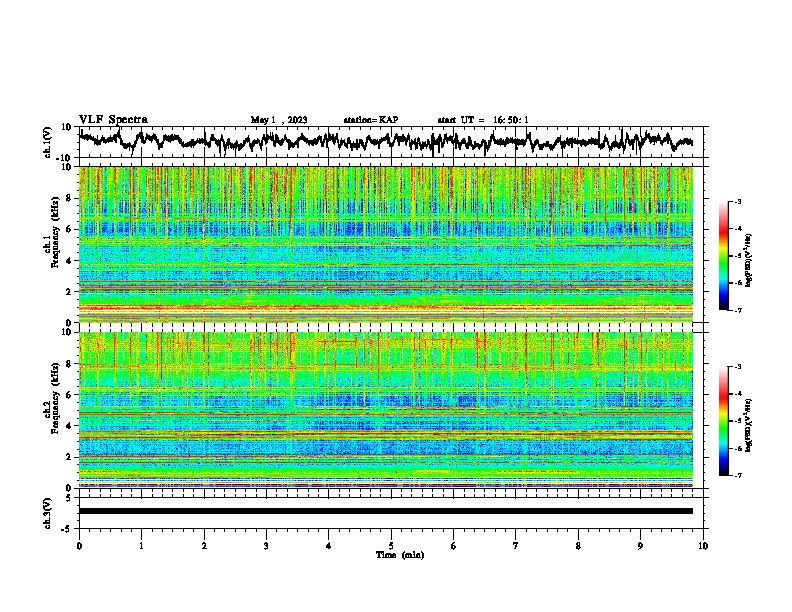792x612 pixels.
Task: Click the "Time (min)" axis label
Action: [x=400, y=555]
